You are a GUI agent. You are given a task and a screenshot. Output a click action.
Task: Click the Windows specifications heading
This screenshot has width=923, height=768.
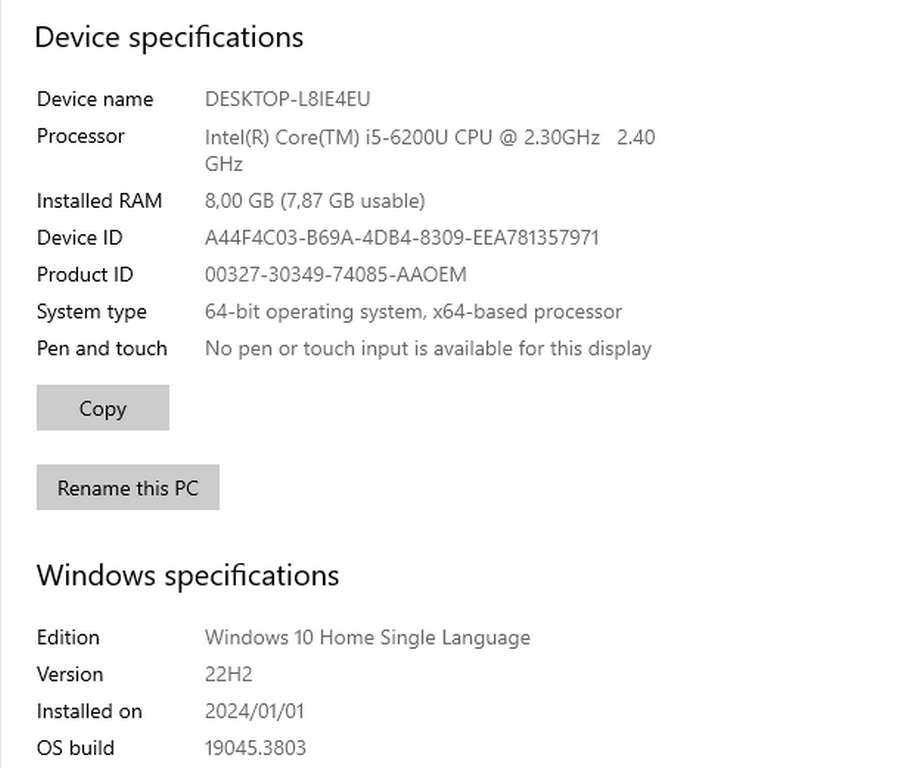188,575
